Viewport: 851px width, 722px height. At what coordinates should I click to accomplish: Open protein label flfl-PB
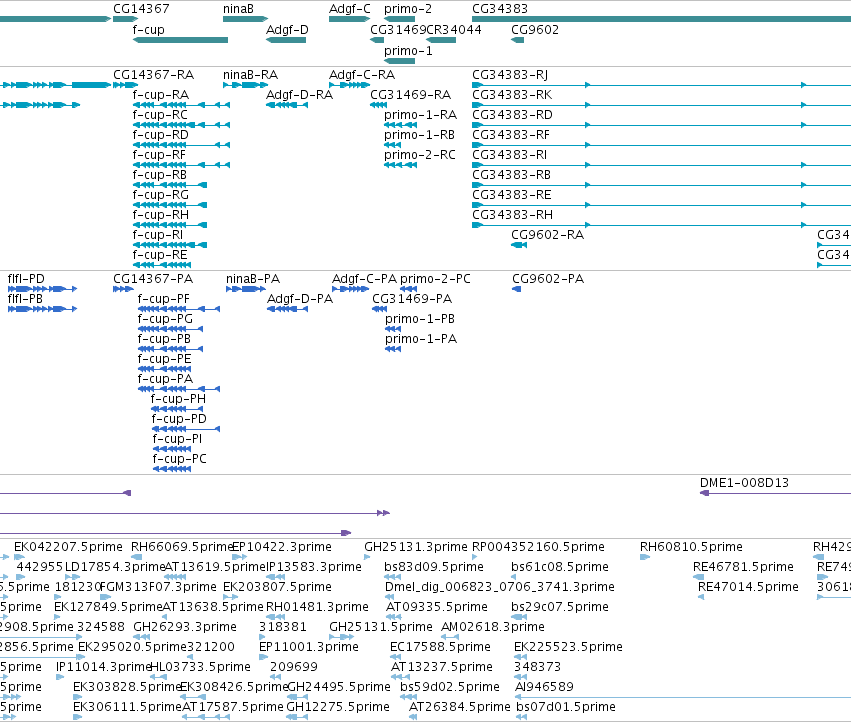pos(25,299)
